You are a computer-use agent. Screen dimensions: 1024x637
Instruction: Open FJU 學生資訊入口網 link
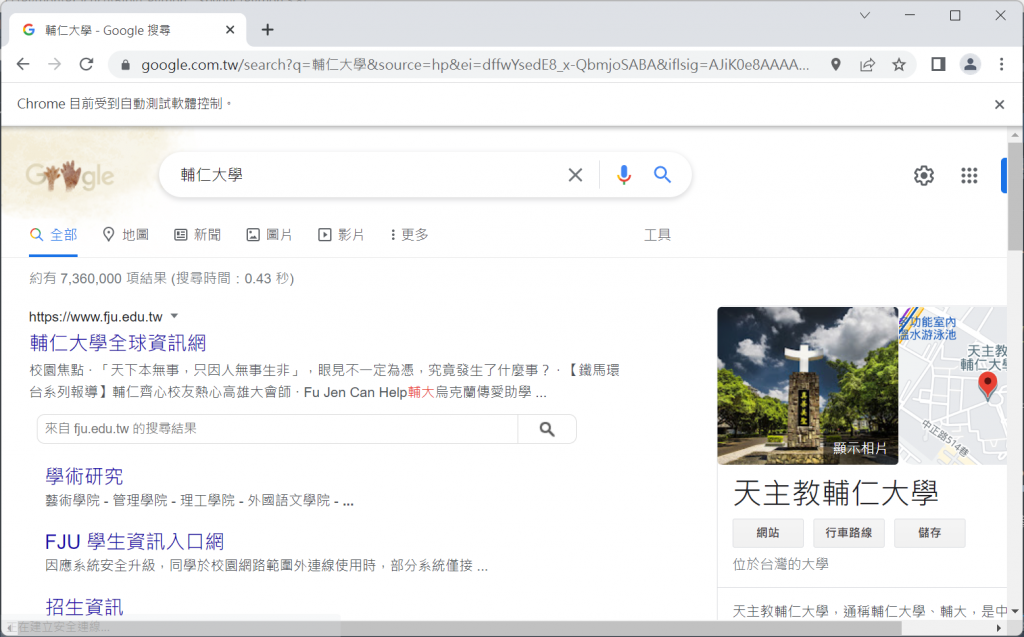(135, 542)
